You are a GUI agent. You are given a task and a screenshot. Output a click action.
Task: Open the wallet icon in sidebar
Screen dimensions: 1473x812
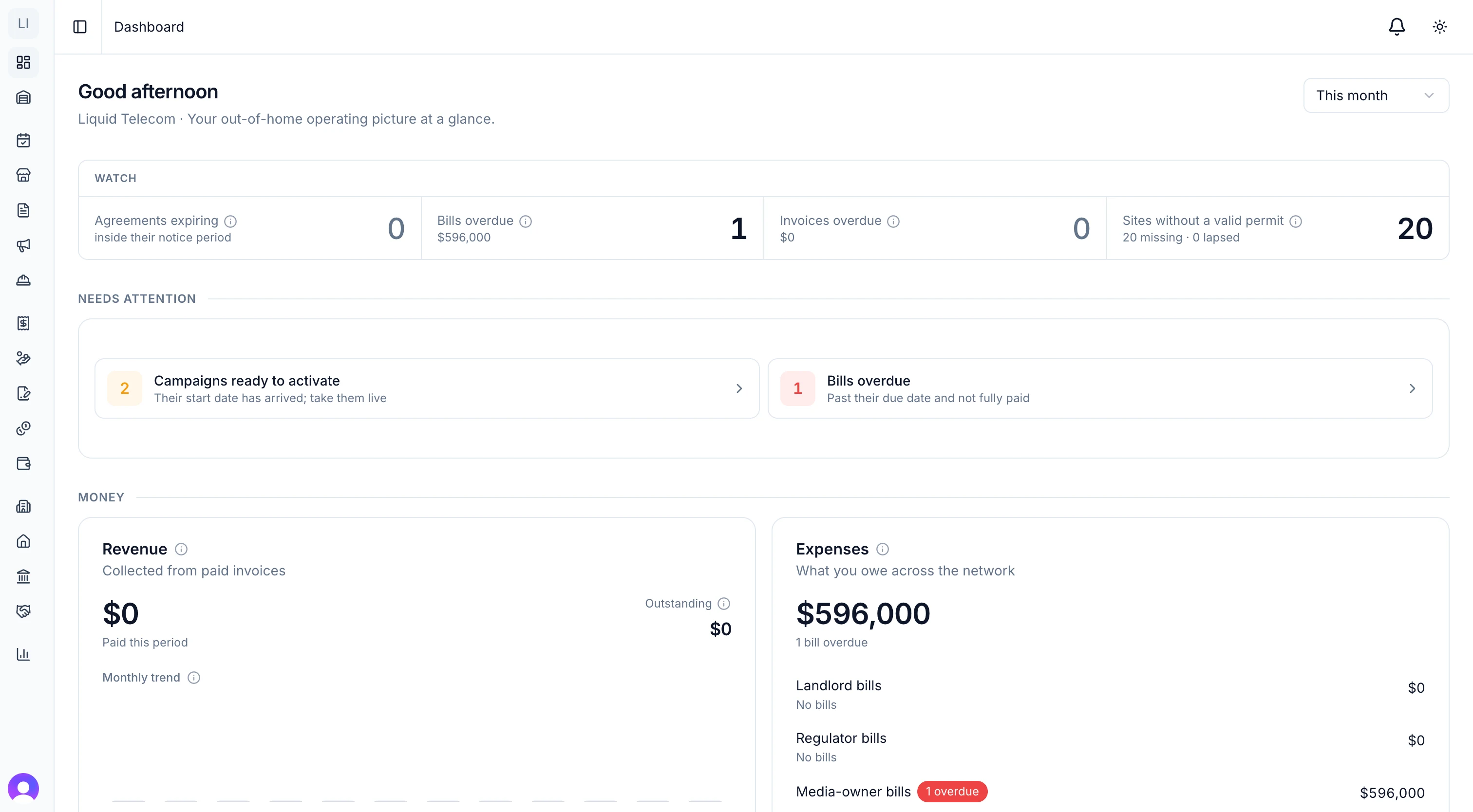(x=23, y=463)
